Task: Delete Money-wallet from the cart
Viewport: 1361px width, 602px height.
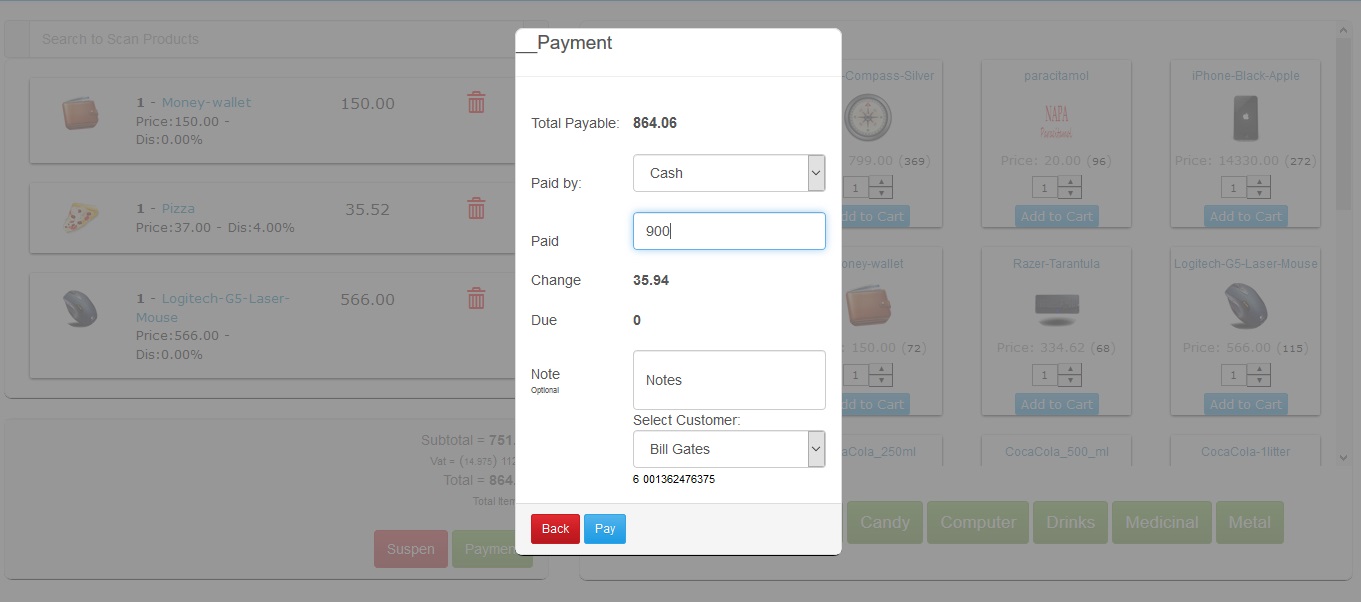Action: (x=476, y=102)
